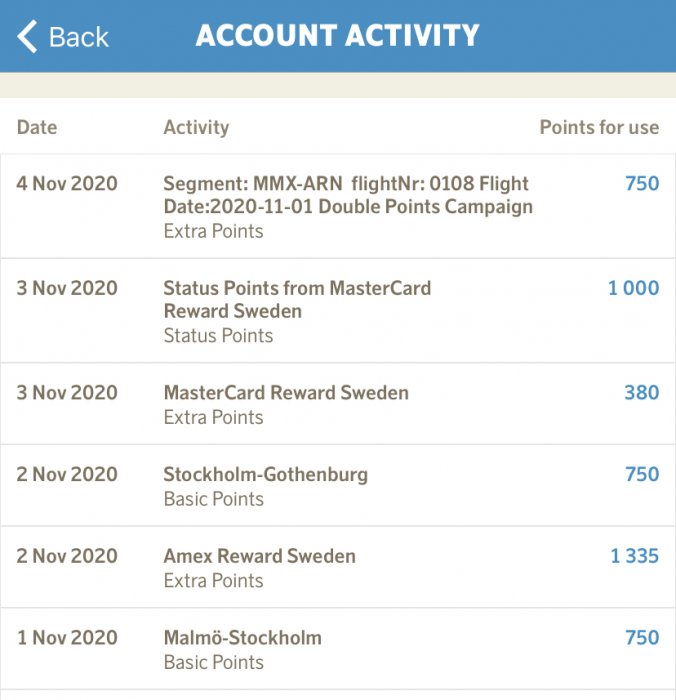Tap 750 points for Stockholm-Gothenburg
Image resolution: width=676 pixels, height=700 pixels.
click(x=641, y=475)
